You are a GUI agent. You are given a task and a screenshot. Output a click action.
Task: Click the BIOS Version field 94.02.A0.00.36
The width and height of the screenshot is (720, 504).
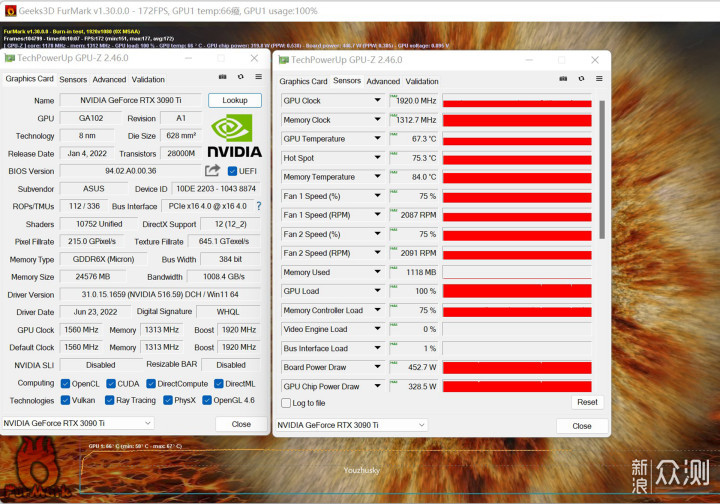[130, 171]
